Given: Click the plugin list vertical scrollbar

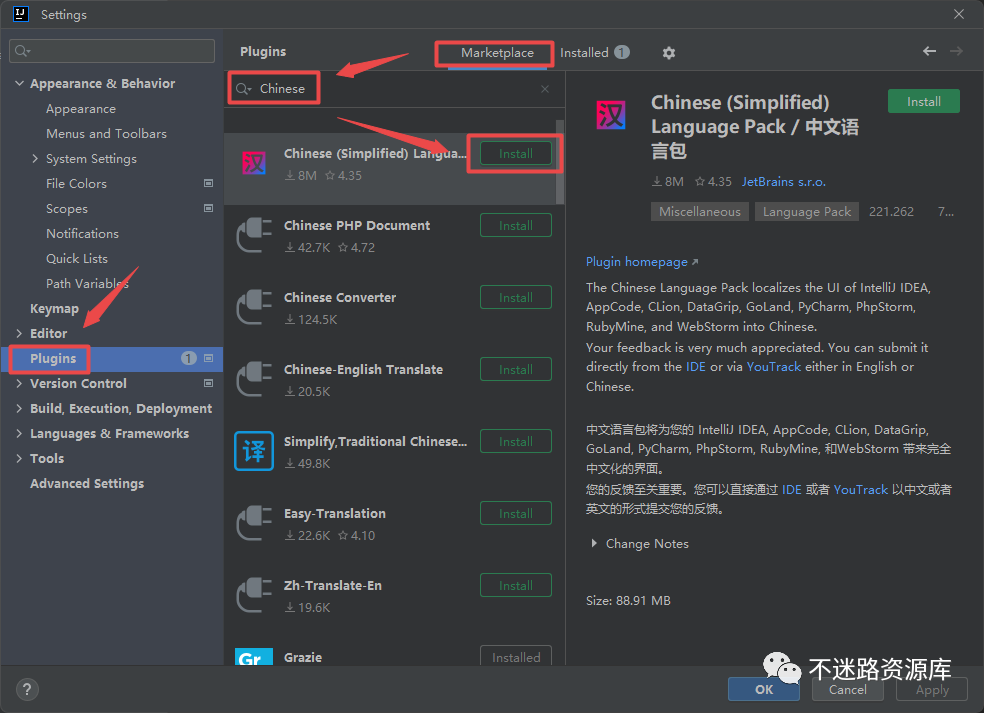Looking at the screenshot, I should [560, 160].
